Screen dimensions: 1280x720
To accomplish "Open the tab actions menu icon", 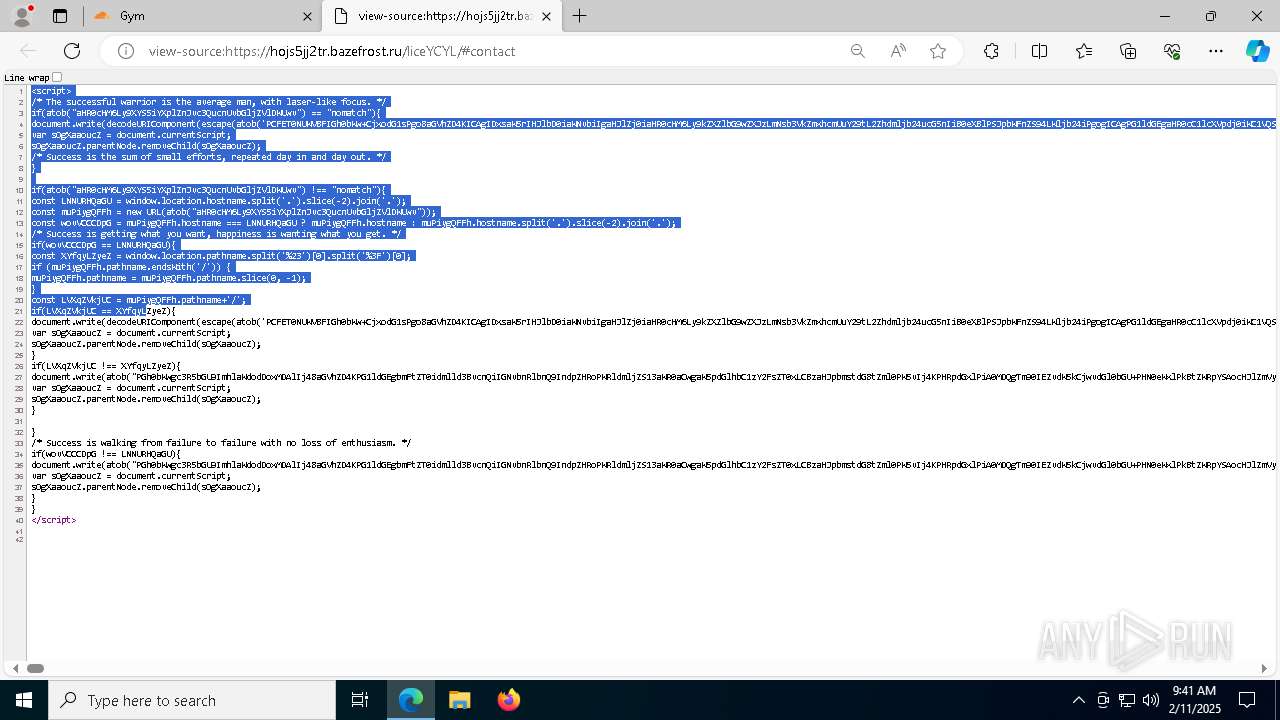I will (x=60, y=16).
